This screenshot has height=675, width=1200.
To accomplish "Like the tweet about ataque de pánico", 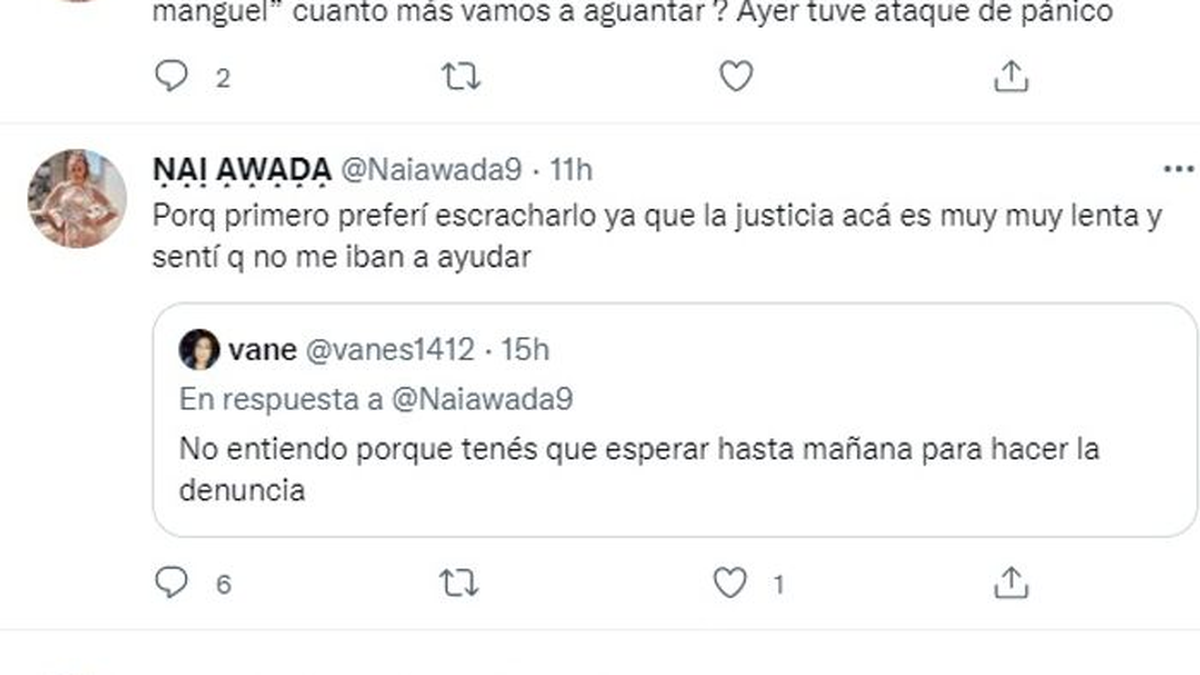I will (x=736, y=77).
